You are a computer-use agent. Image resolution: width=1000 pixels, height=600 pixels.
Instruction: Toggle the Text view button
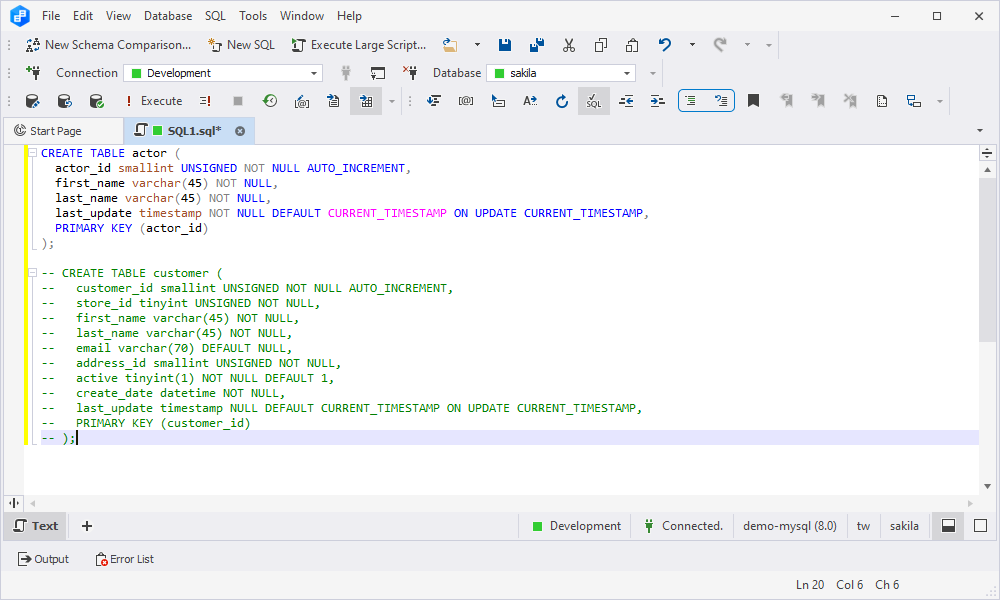(36, 526)
